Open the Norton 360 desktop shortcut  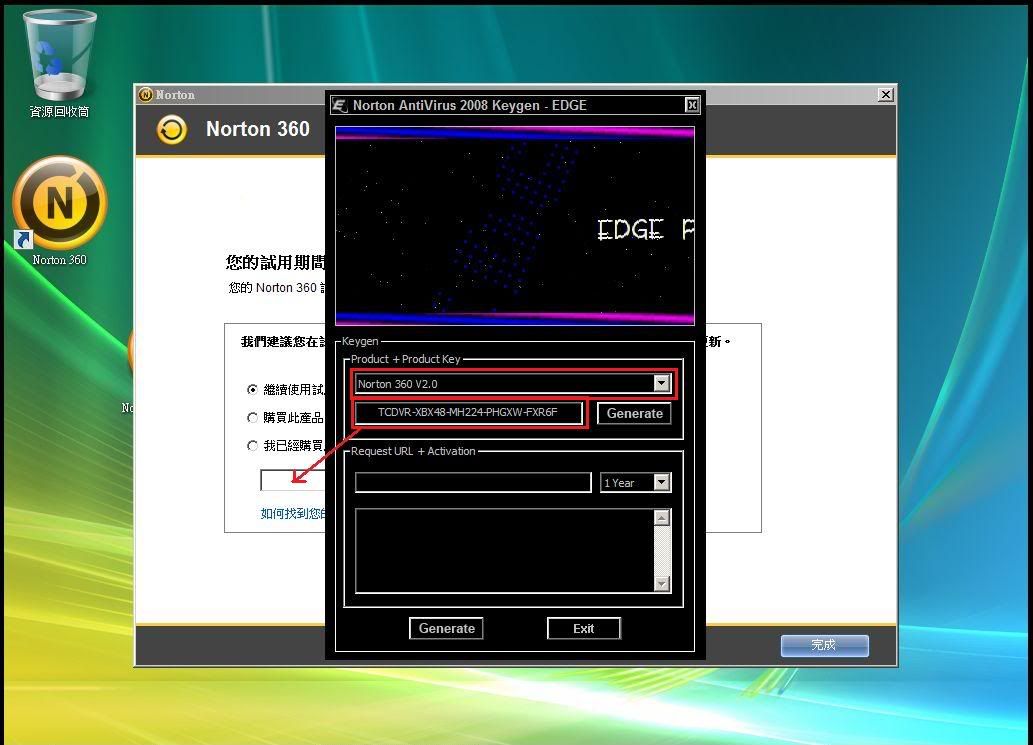(x=59, y=211)
